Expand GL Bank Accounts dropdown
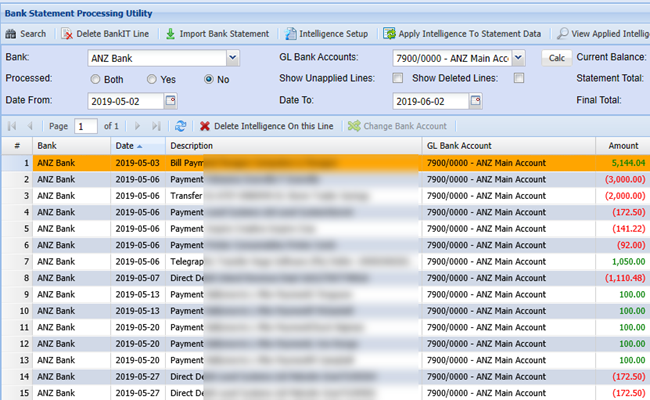The image size is (650, 400). pyautogui.click(x=518, y=58)
